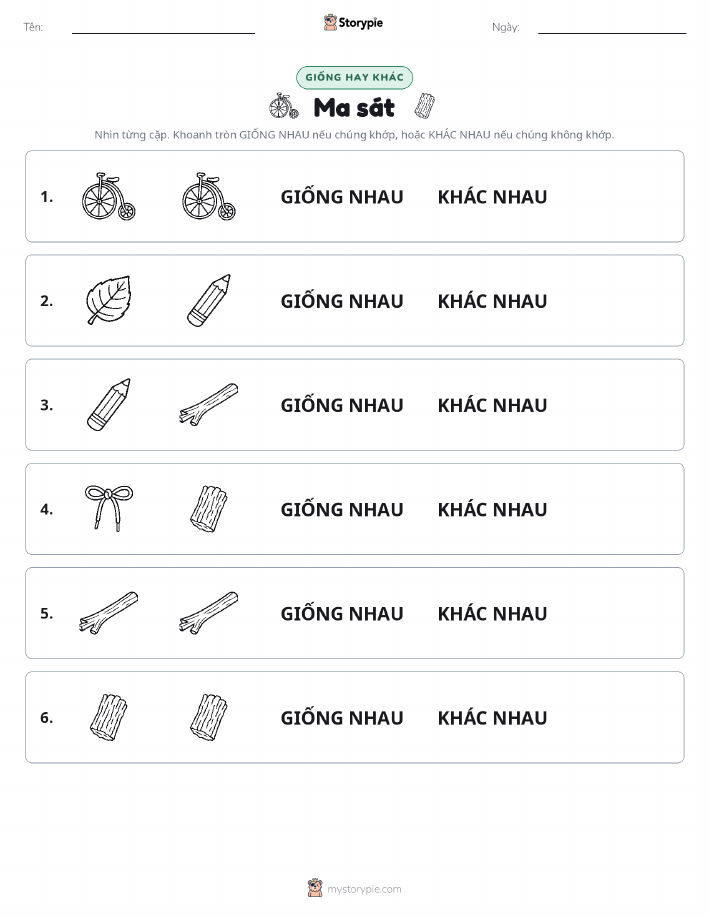
Task: Click the Storypie logo at top
Action: coord(353,23)
